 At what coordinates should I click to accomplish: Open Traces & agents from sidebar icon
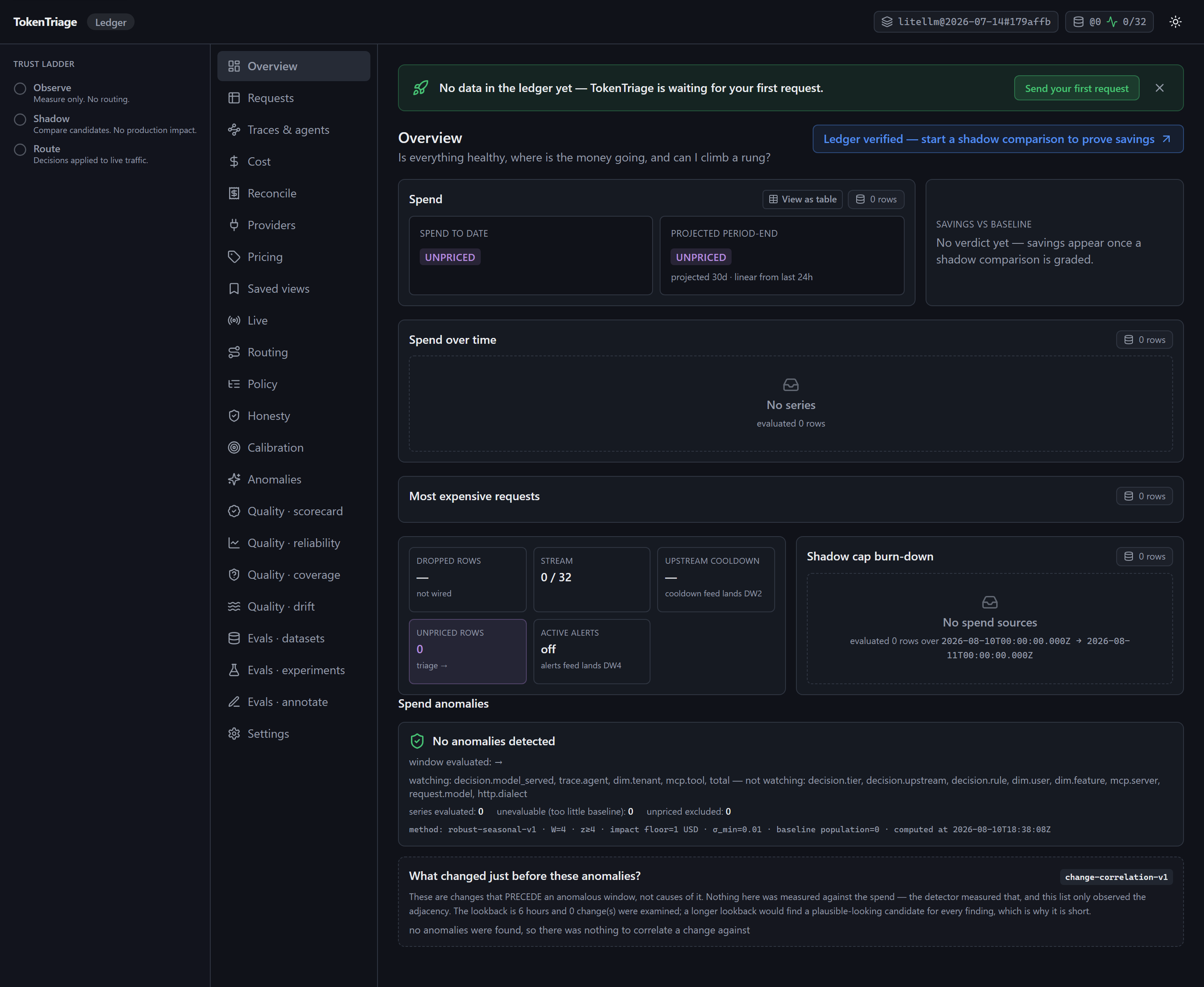pyautogui.click(x=234, y=130)
